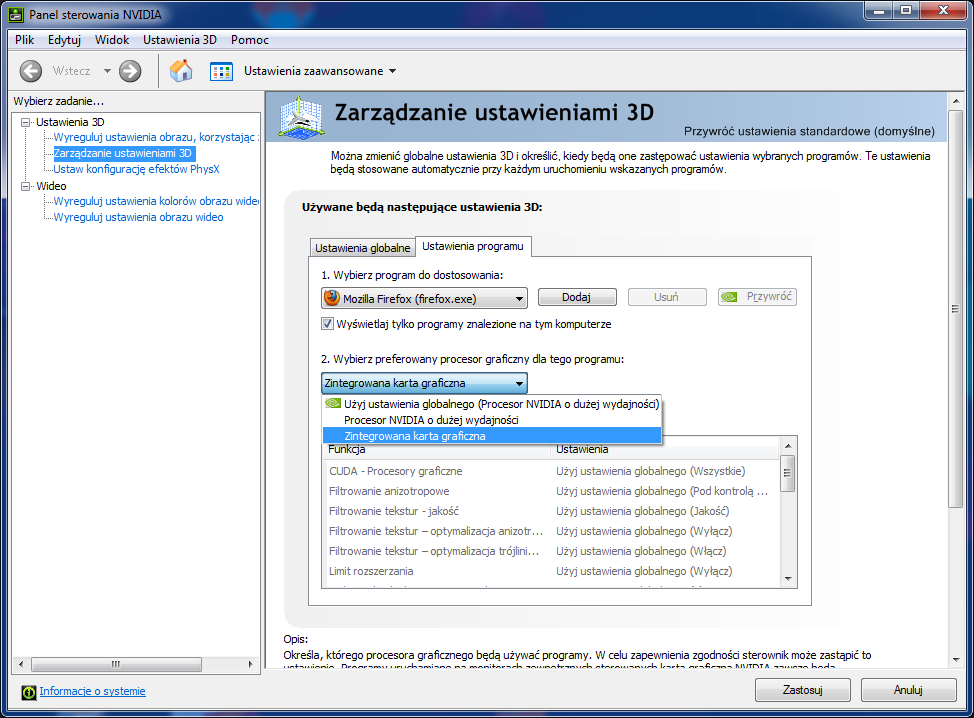The image size is (974, 718).
Task: Open 'Informacje o systemie' link
Action: click(x=93, y=691)
